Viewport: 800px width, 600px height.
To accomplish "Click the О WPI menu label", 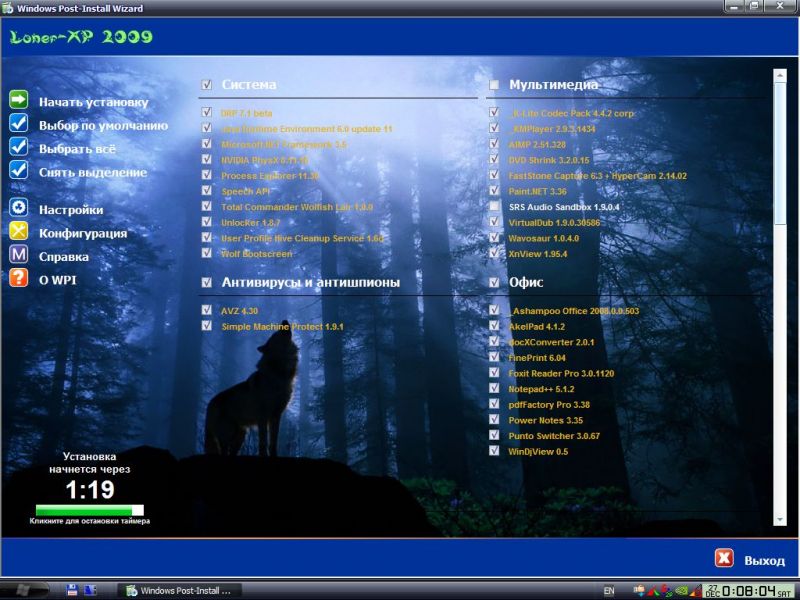I will [57, 280].
